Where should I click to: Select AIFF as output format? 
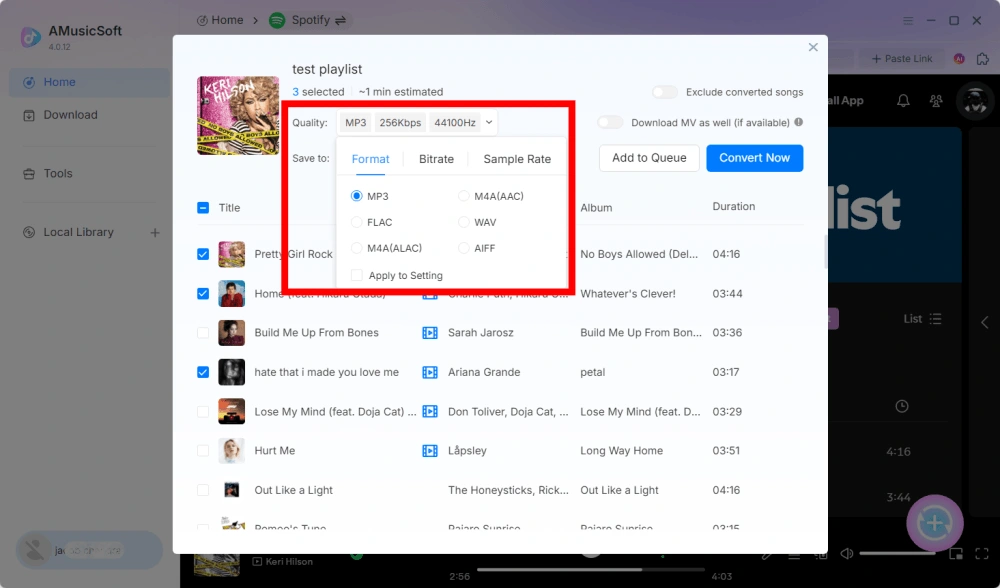(464, 248)
